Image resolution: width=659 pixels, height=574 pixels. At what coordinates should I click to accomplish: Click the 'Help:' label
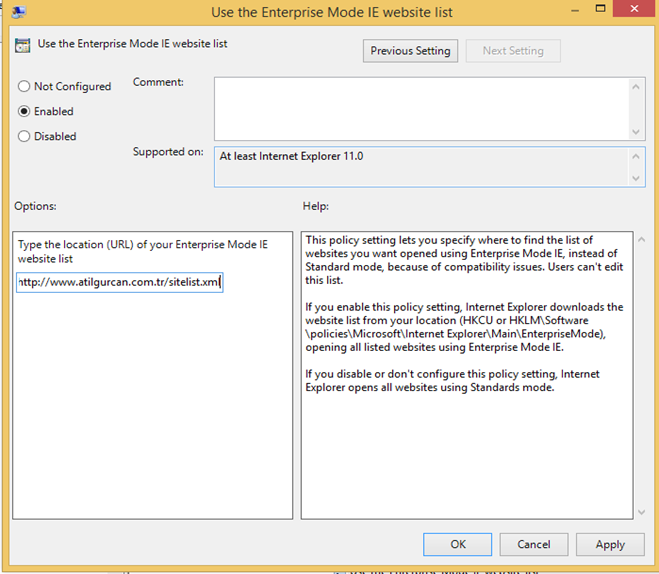(x=316, y=206)
